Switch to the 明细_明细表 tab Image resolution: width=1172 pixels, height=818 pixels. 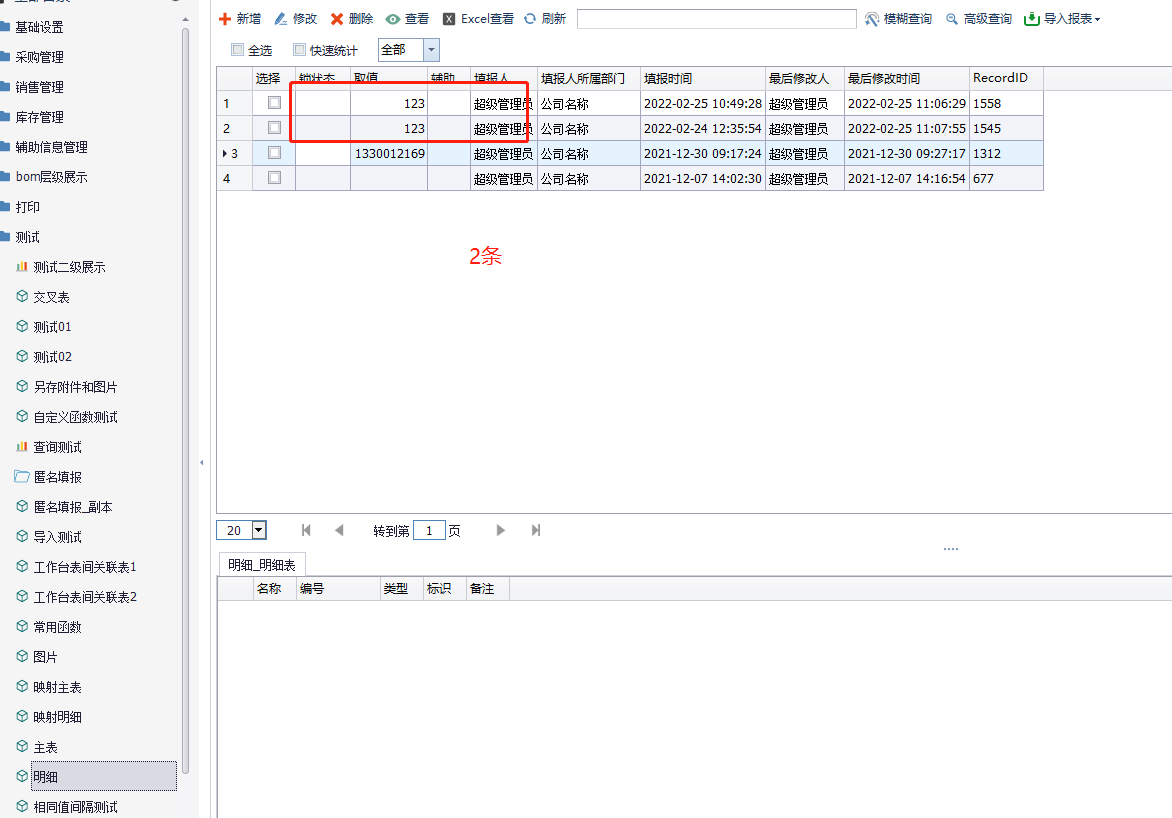tap(262, 565)
